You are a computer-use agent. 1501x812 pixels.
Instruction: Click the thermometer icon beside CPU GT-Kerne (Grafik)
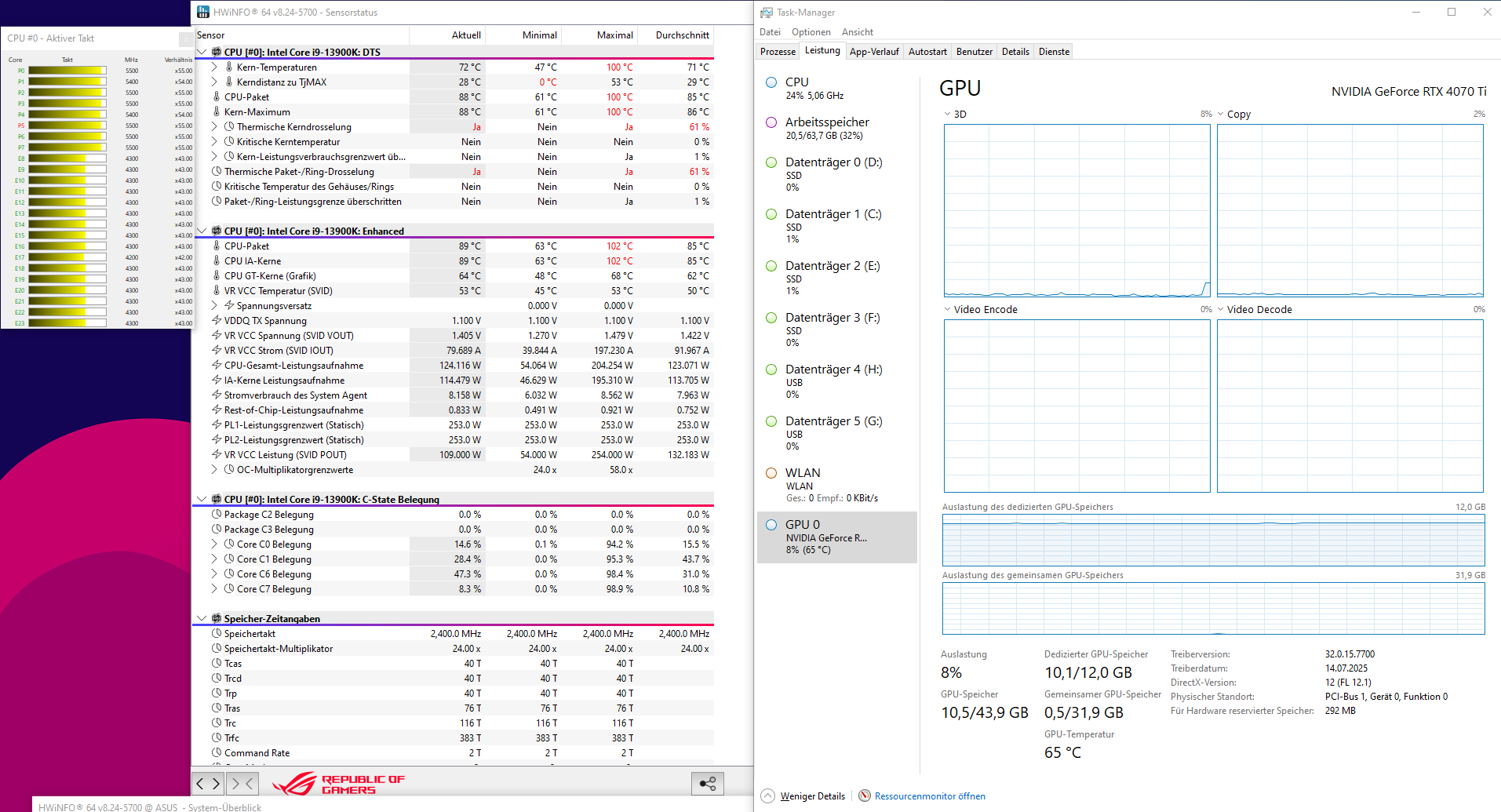[x=217, y=275]
